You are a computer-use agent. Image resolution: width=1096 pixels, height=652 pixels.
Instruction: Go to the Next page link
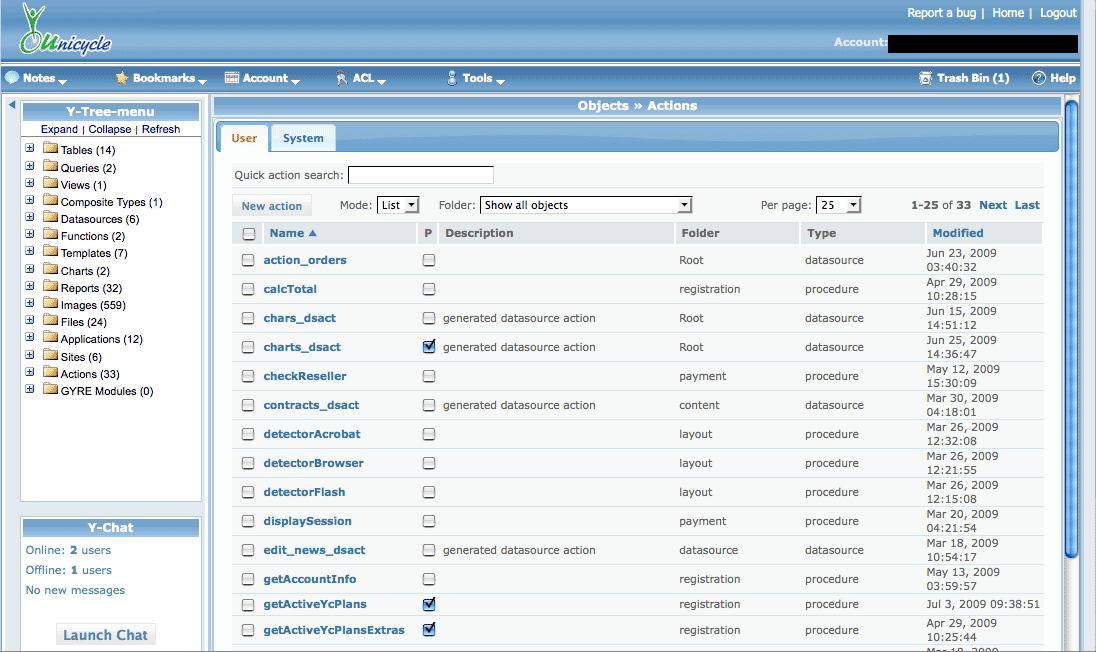click(992, 205)
